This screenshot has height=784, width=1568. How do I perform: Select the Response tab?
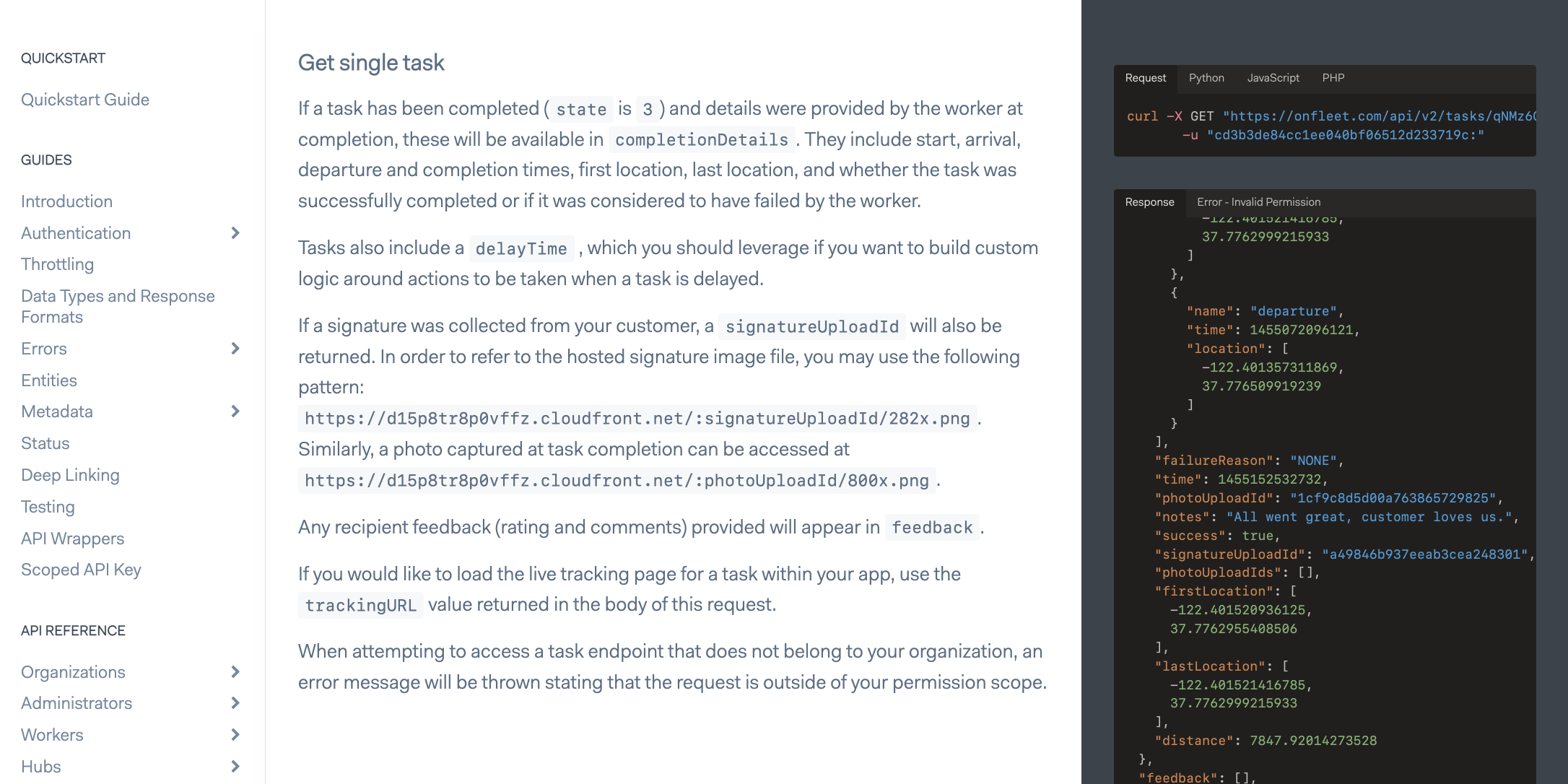(1149, 202)
